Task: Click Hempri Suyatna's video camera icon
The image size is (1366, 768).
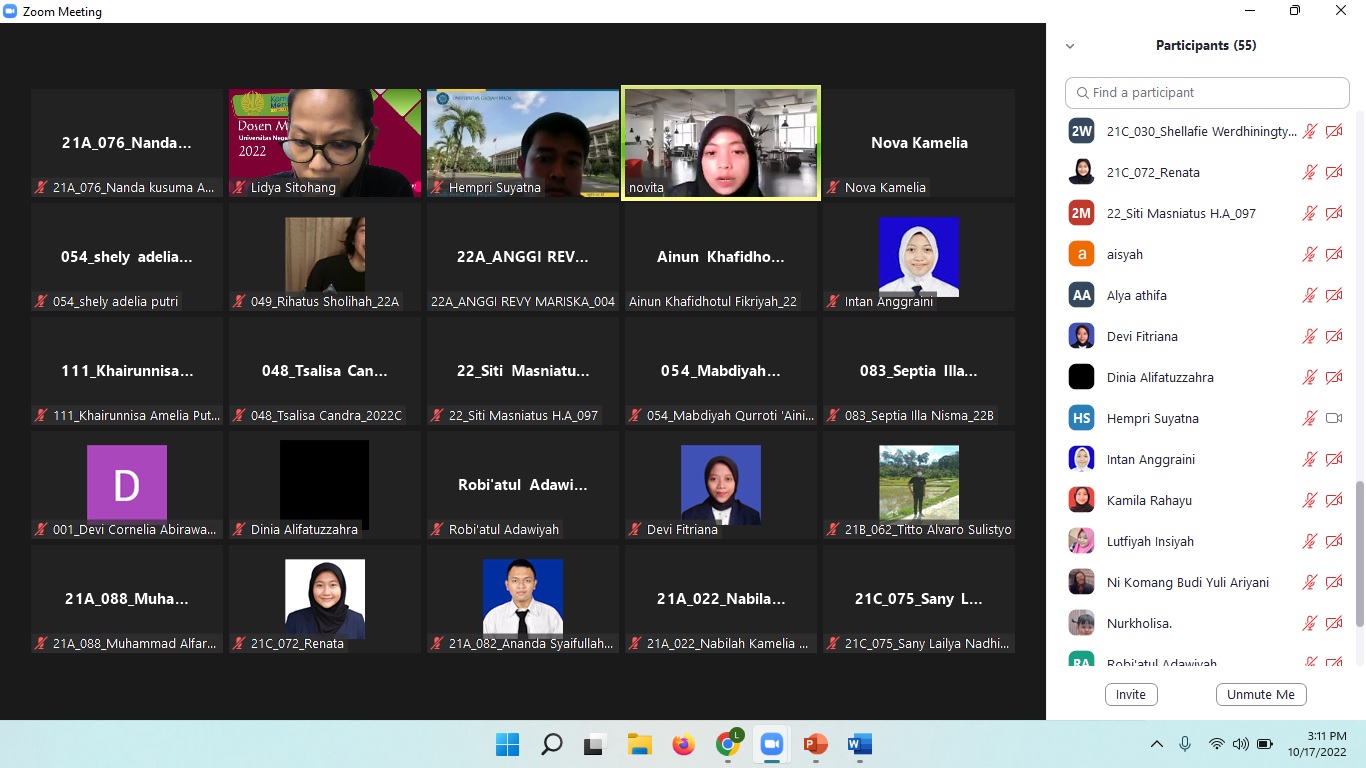Action: click(1333, 418)
